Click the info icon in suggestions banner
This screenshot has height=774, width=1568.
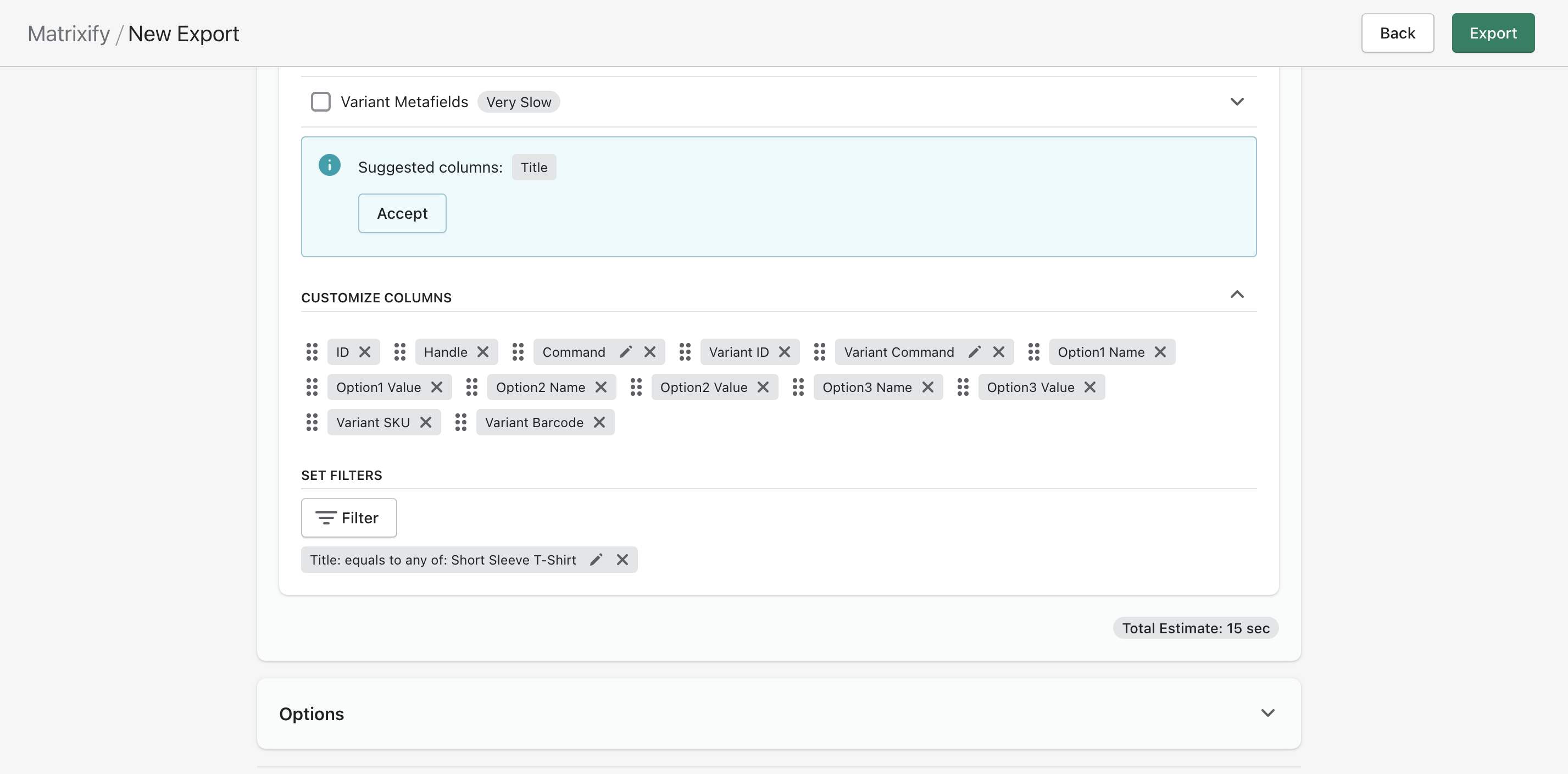click(x=329, y=165)
